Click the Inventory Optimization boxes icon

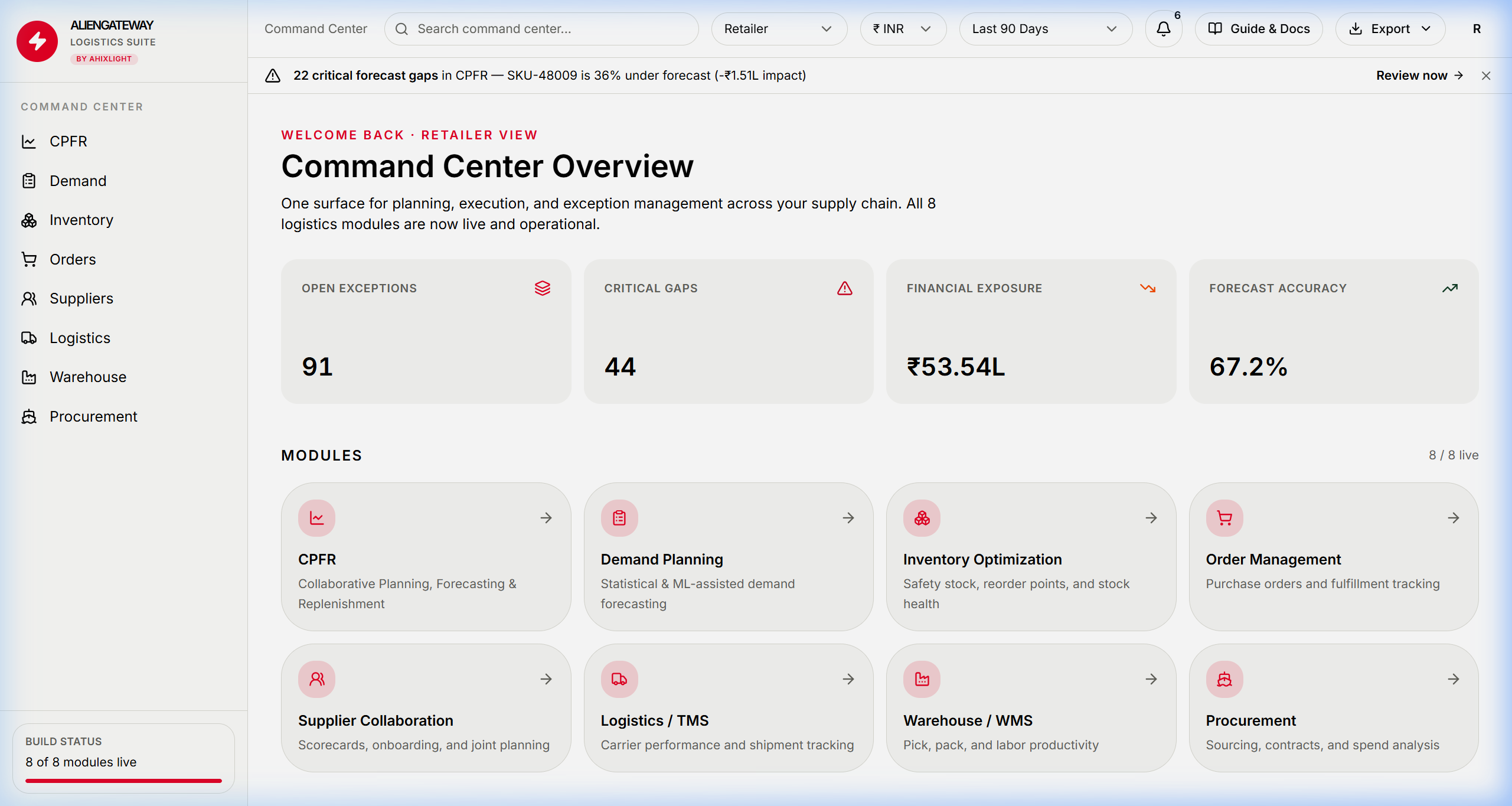pyautogui.click(x=922, y=518)
